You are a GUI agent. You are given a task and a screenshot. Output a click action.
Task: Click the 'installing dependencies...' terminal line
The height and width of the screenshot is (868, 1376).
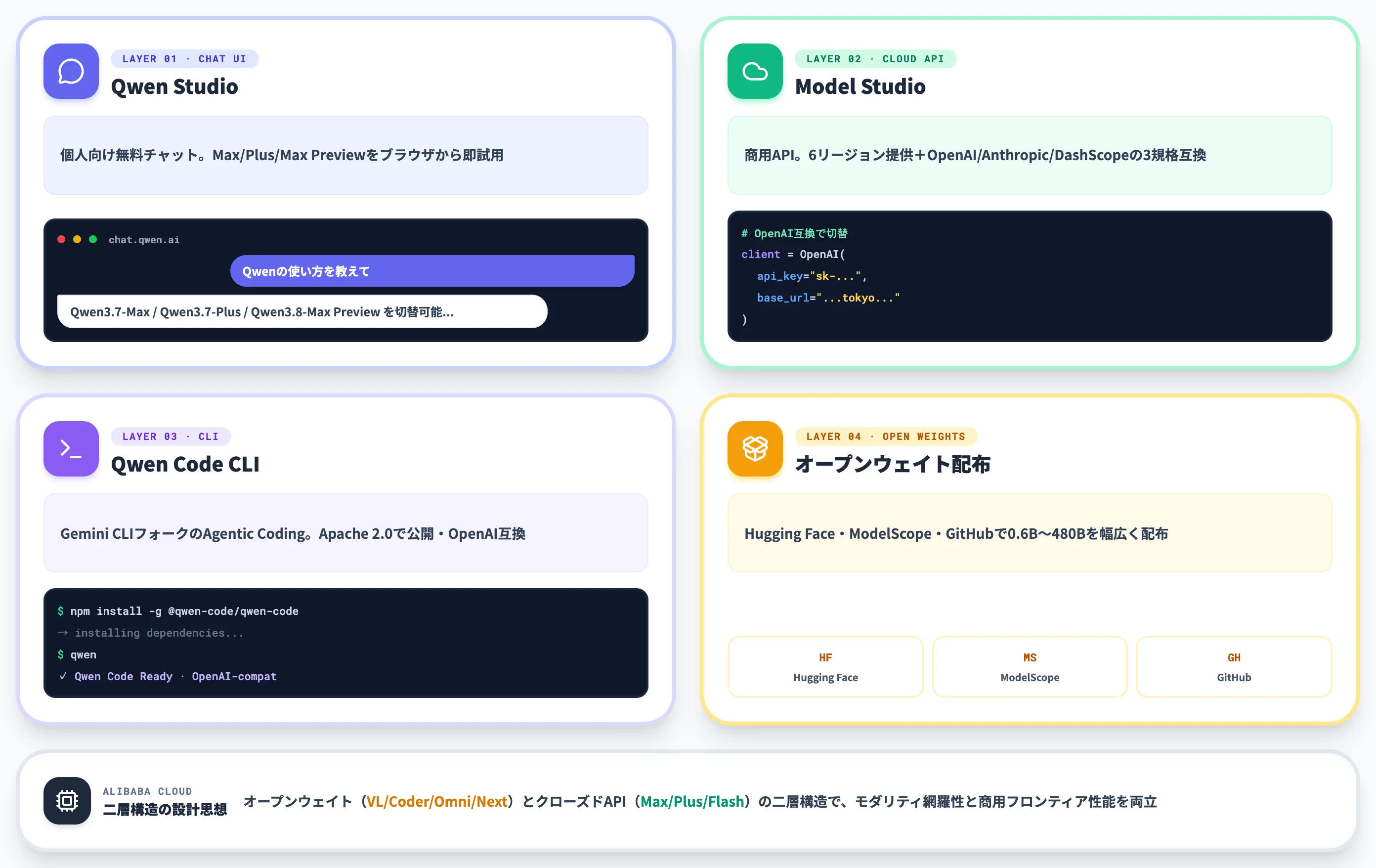[150, 633]
